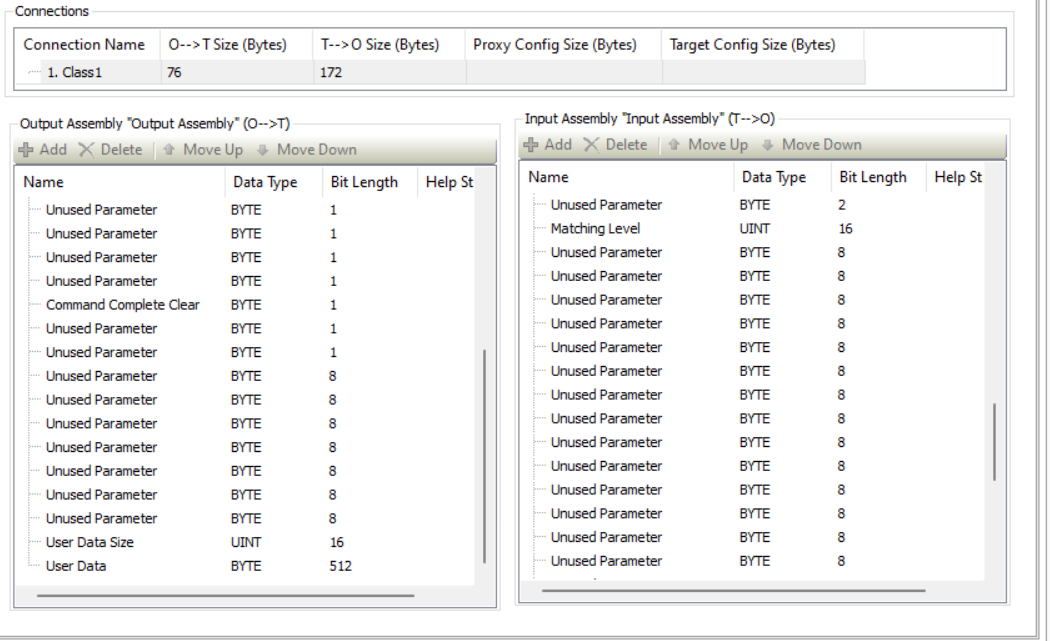
Task: Select the Command Complete Clear parameter
Action: (x=123, y=305)
